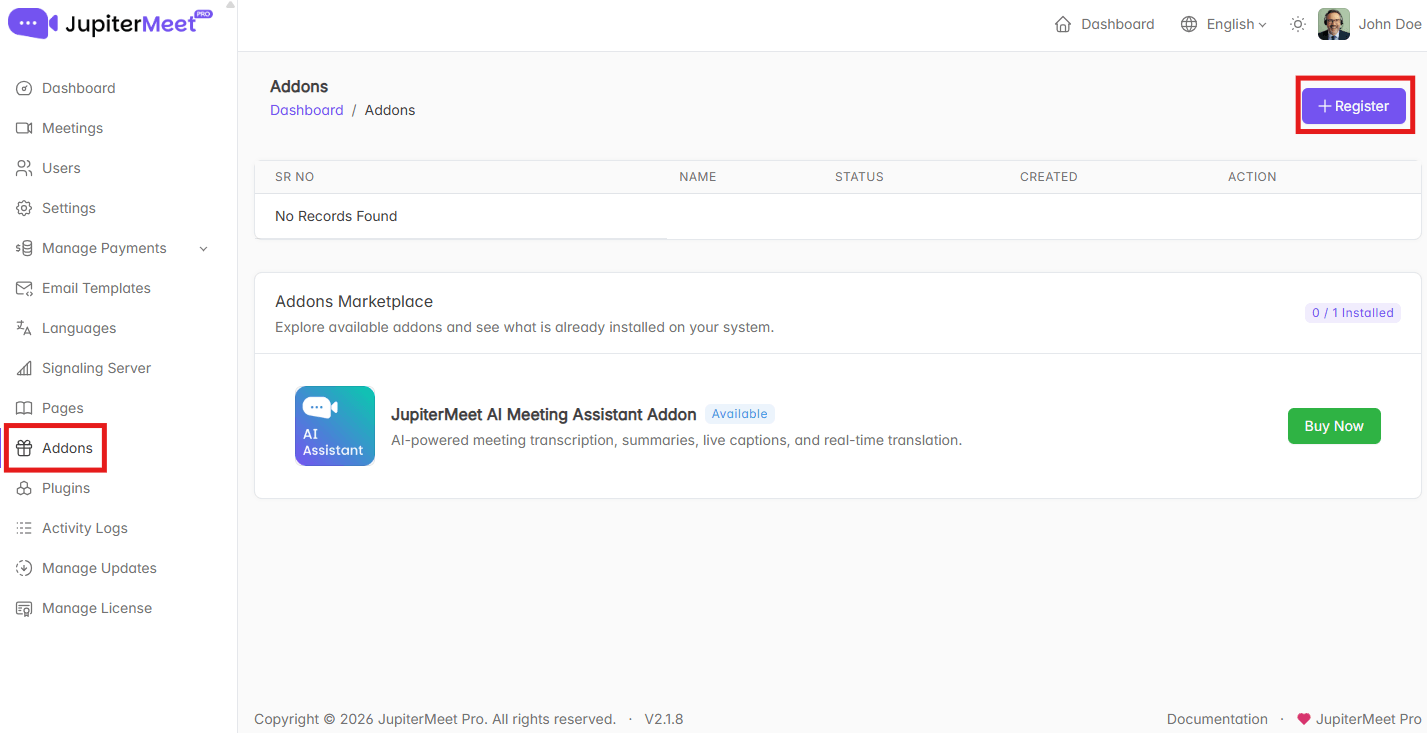
Task: Click the "Addons" breadcrumb text
Action: (x=390, y=110)
